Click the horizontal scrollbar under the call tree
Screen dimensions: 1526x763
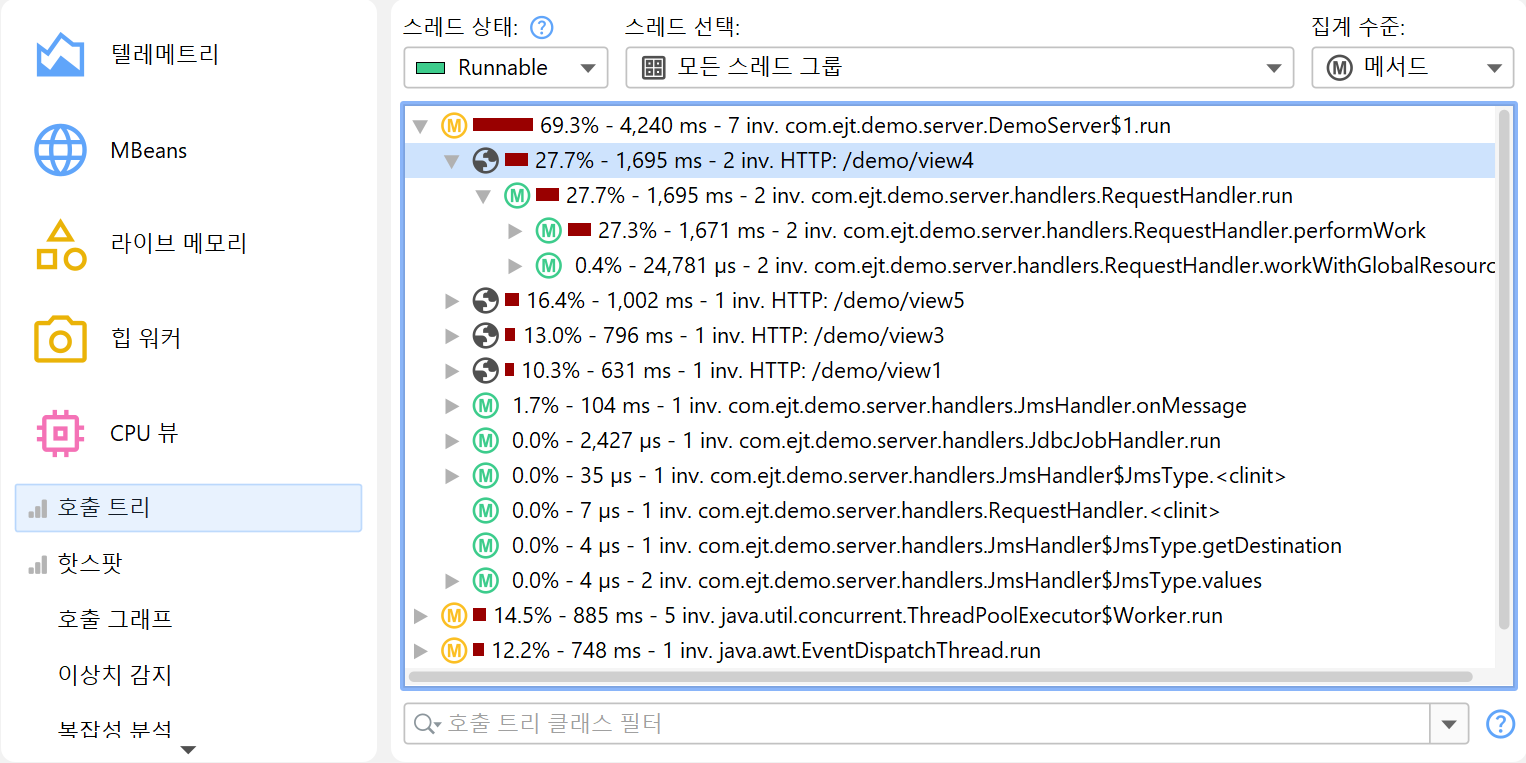940,677
